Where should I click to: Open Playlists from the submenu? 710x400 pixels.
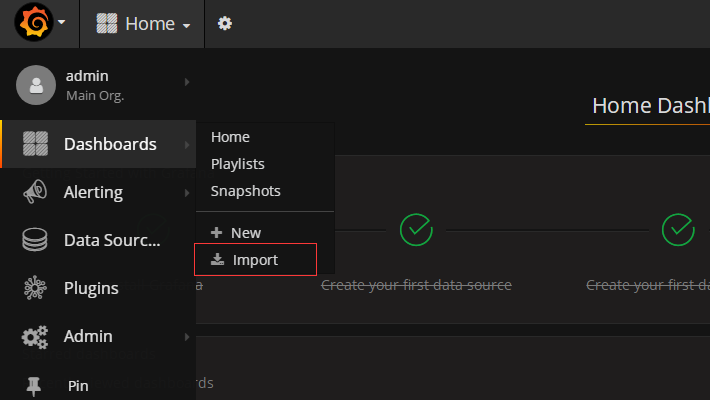pos(237,163)
